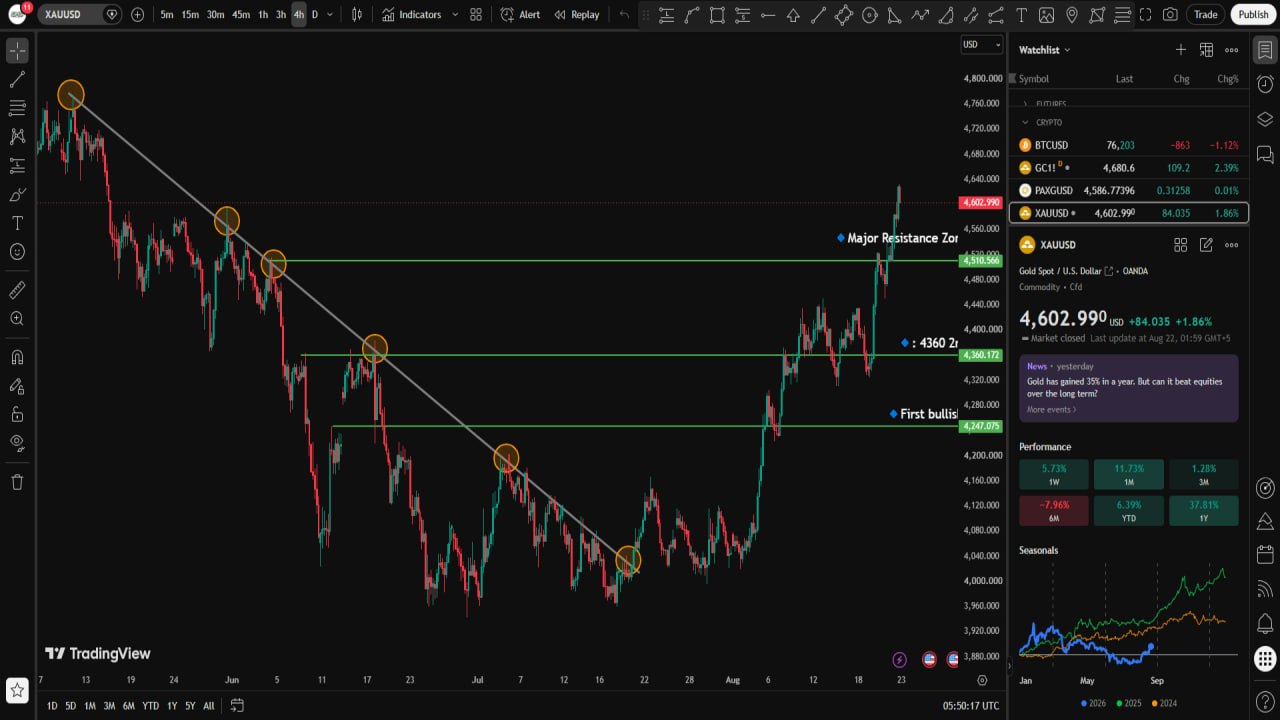The image size is (1280, 720).
Task: Open the Fibonacci retracement tools
Action: point(17,108)
